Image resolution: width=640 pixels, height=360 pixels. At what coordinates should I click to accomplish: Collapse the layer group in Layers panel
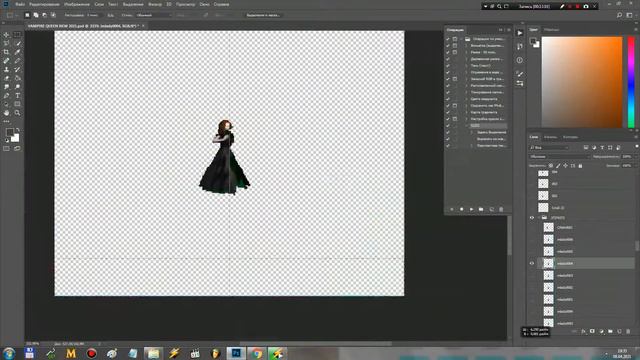point(539,218)
